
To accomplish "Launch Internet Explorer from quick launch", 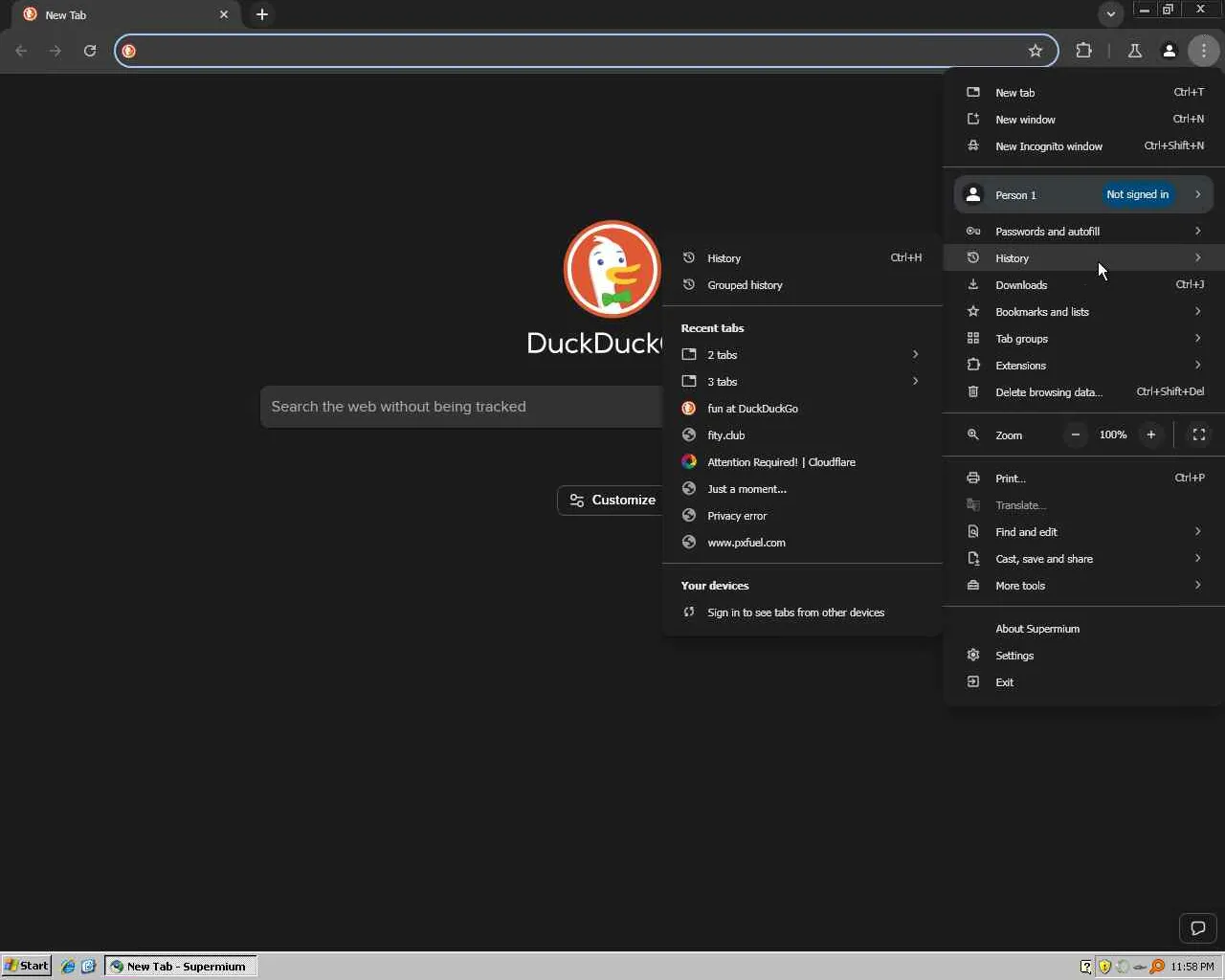I will (x=68, y=967).
